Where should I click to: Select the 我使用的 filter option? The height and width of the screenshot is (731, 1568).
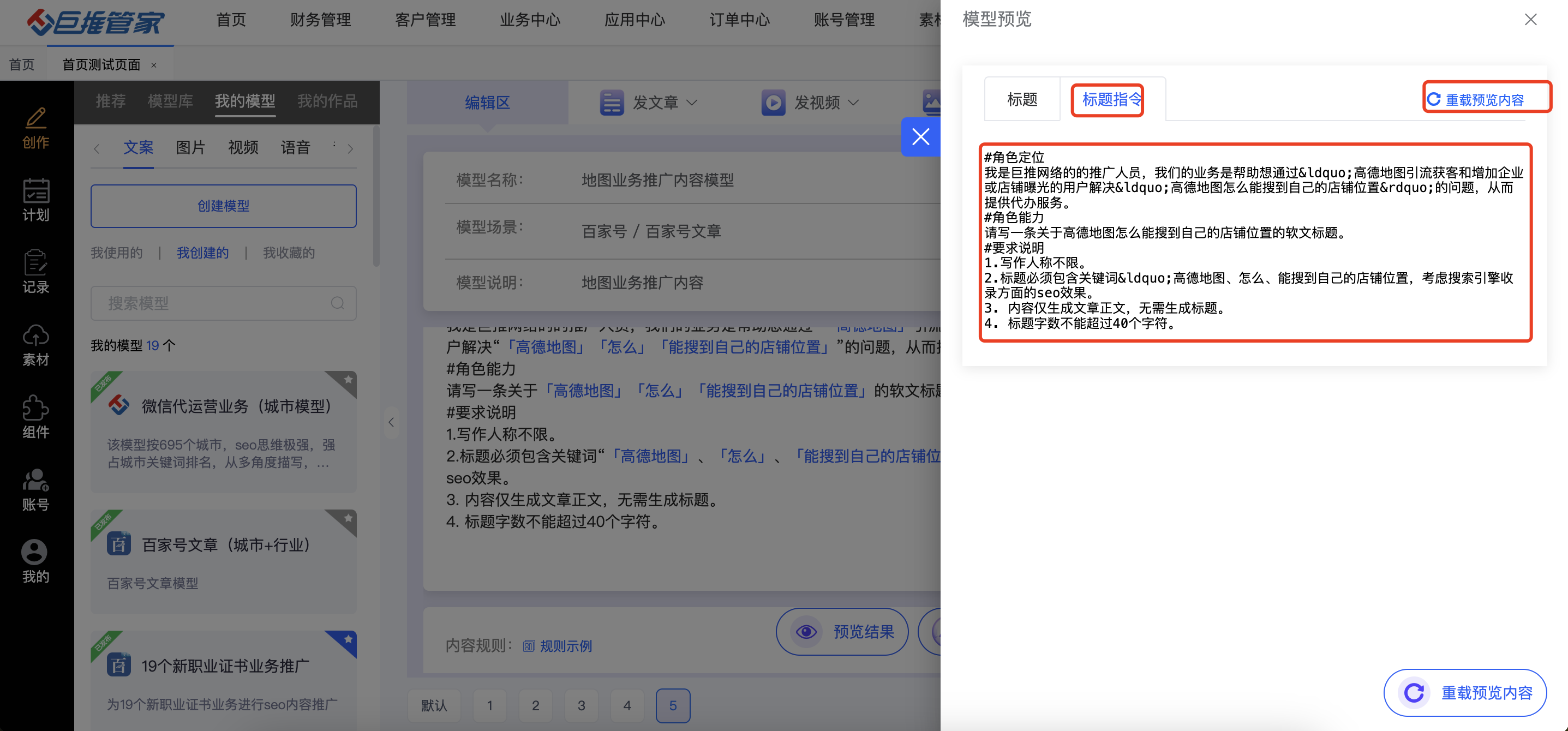116,253
